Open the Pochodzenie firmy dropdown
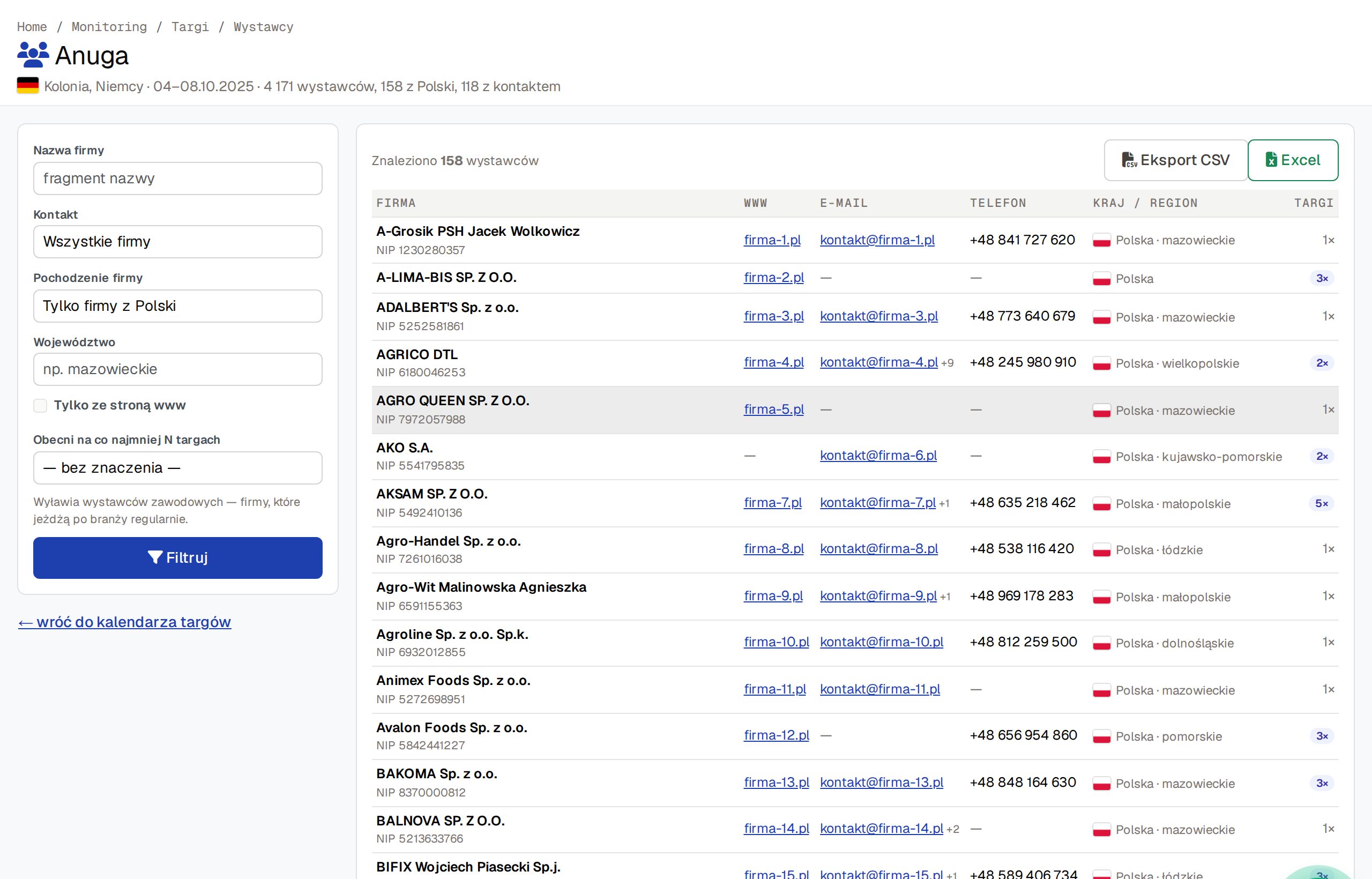This screenshot has width=1372, height=879. pos(177,306)
